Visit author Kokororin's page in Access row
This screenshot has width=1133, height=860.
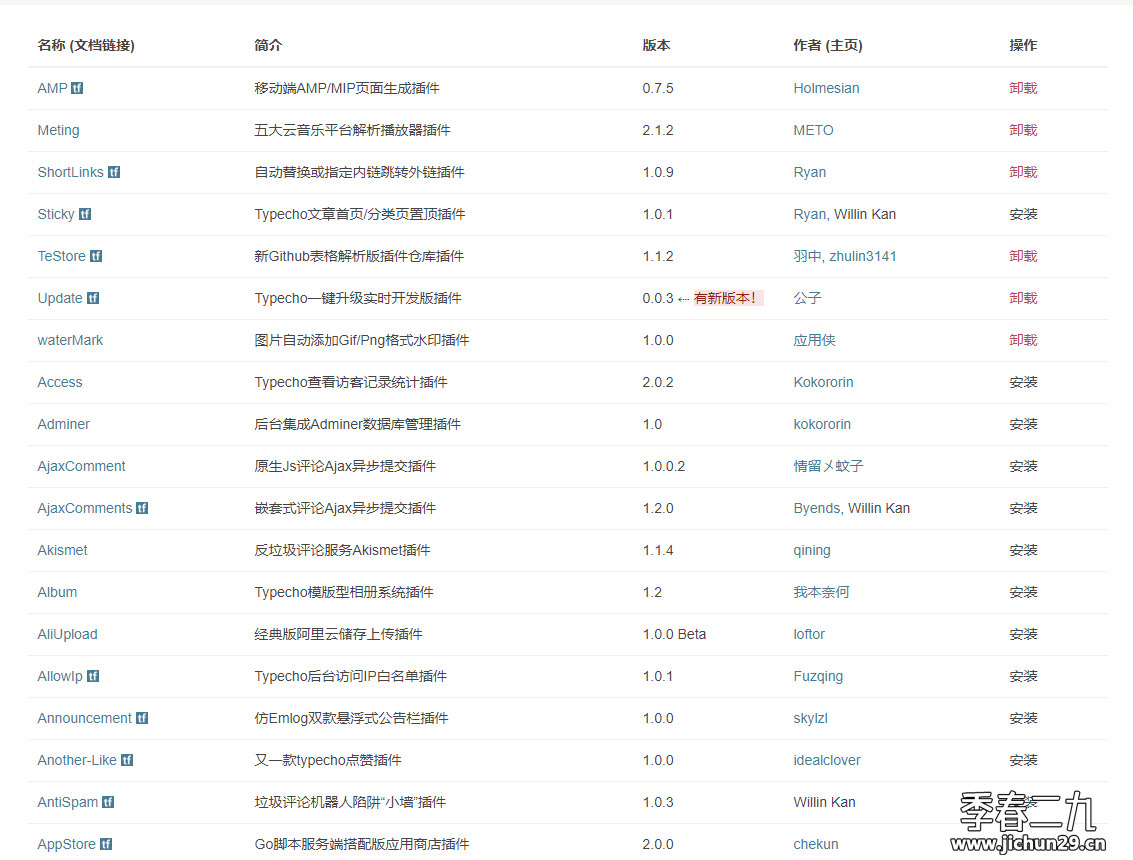[x=824, y=382]
